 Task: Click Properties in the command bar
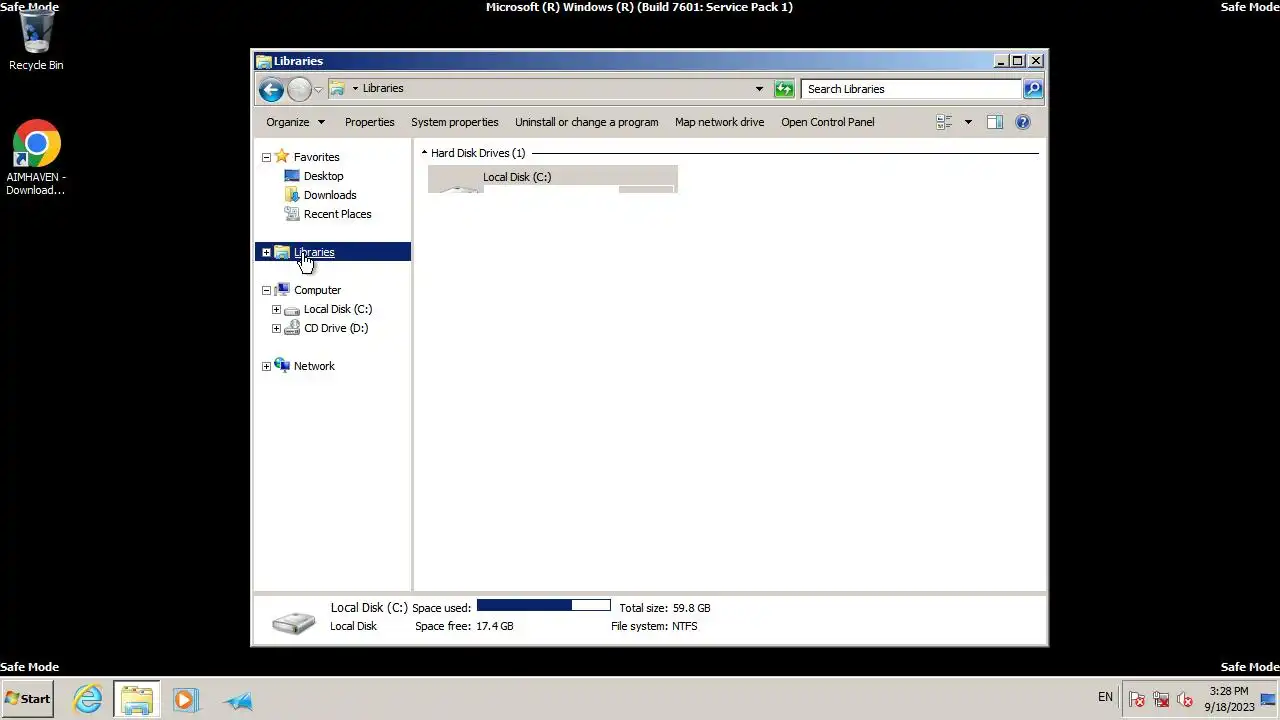click(x=370, y=122)
